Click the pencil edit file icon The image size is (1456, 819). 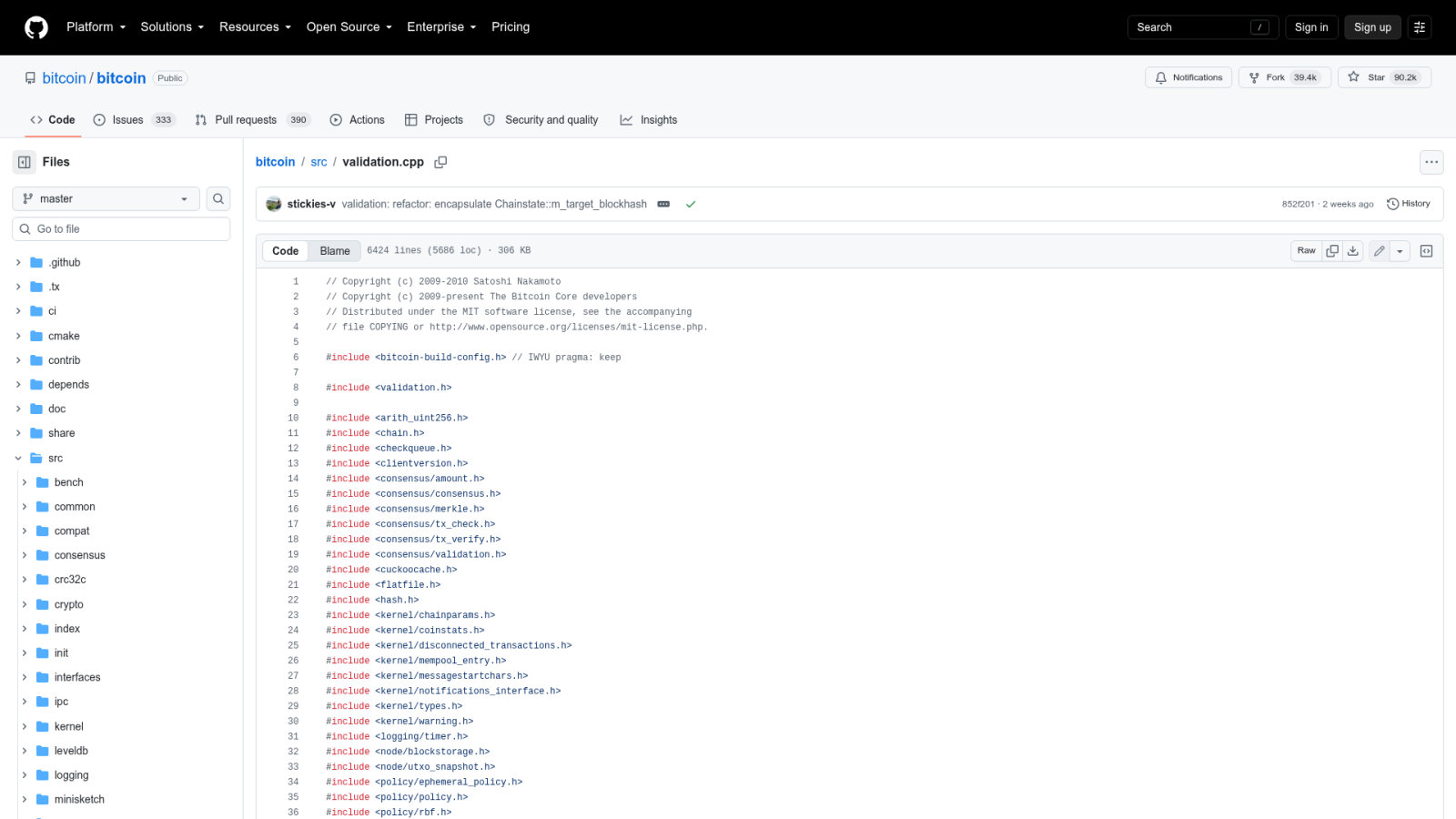tap(1380, 251)
